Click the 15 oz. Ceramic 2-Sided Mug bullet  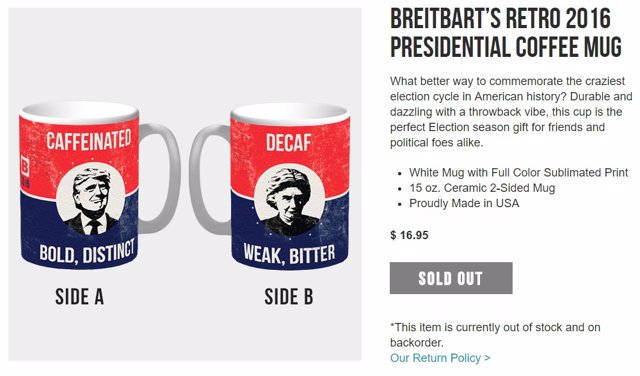pyautogui.click(x=482, y=188)
